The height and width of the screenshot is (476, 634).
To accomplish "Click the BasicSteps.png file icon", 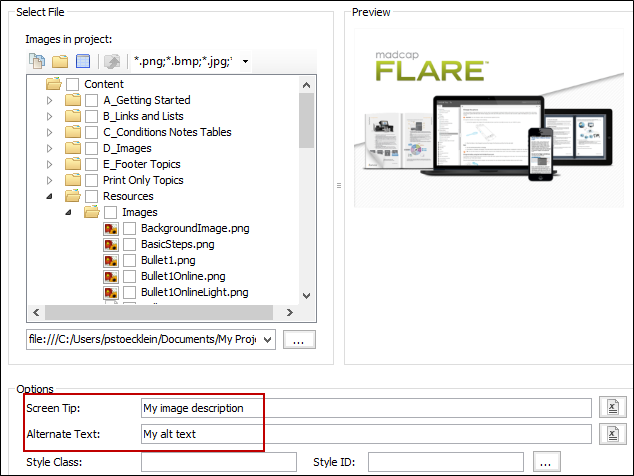I will click(x=111, y=245).
